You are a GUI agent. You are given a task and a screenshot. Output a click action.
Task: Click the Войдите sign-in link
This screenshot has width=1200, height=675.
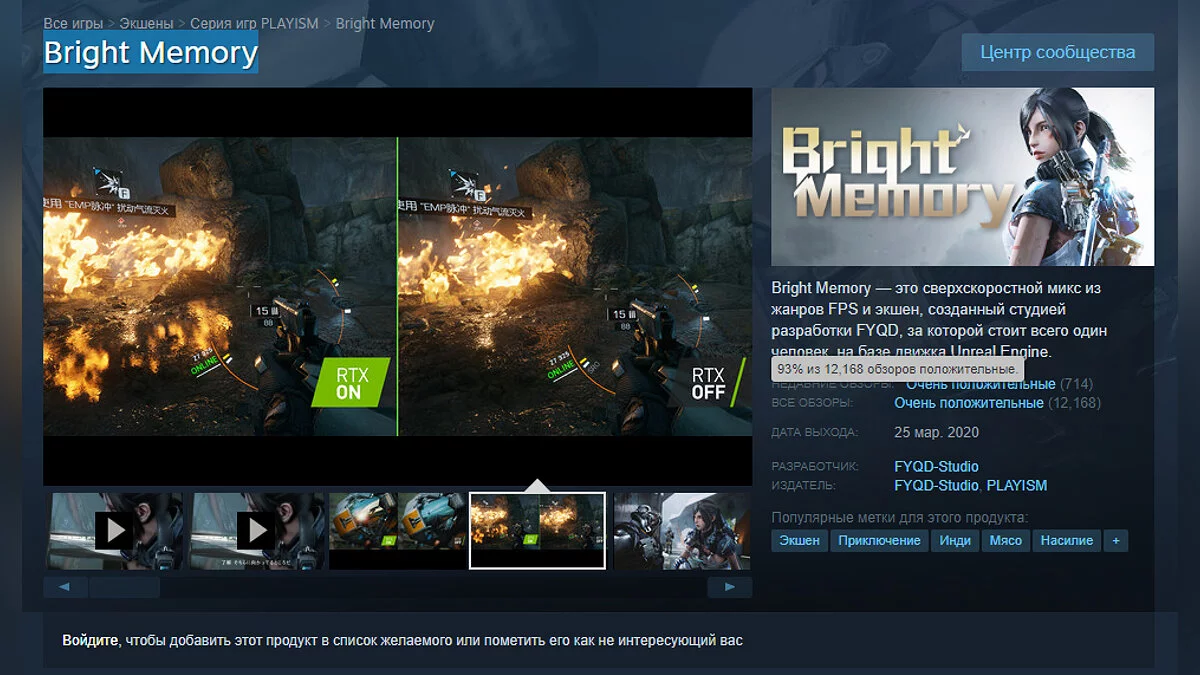tap(90, 640)
